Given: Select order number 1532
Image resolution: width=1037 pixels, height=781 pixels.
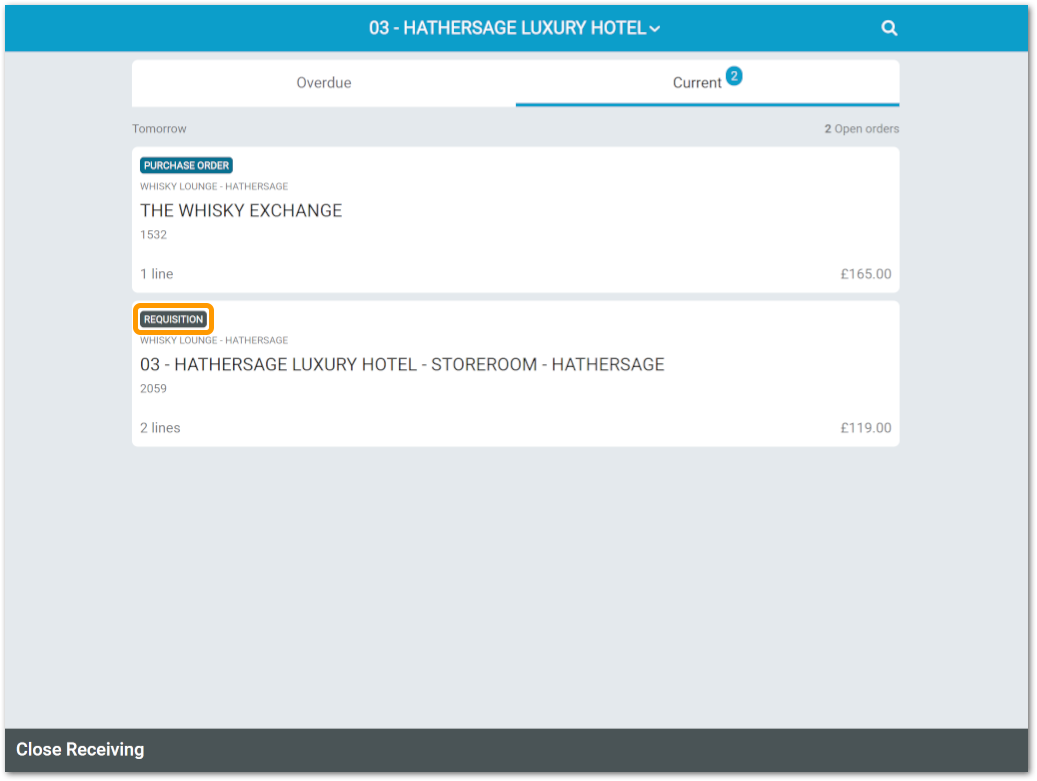Looking at the screenshot, I should click(x=153, y=235).
